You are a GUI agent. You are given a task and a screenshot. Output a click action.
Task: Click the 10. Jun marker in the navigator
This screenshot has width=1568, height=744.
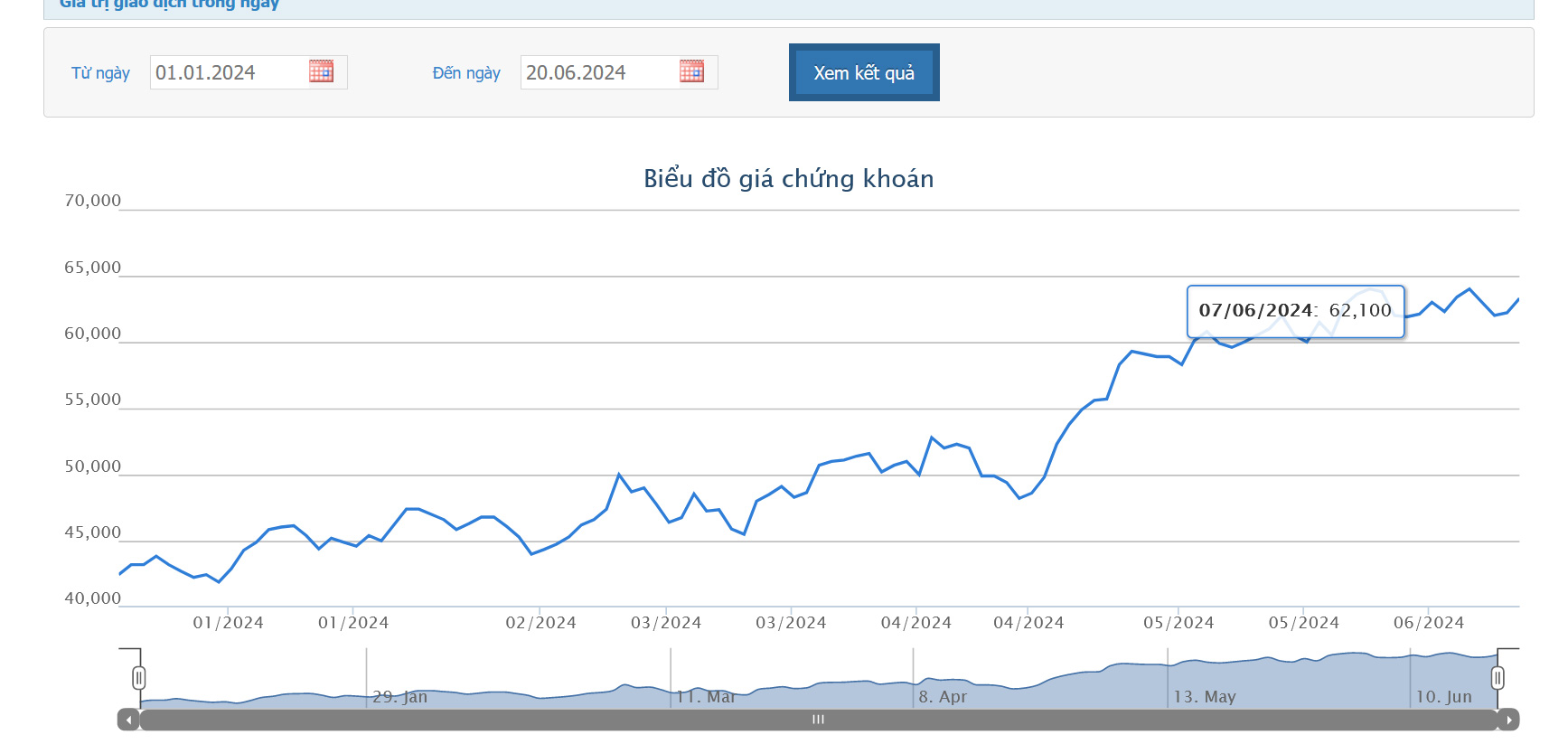pyautogui.click(x=1443, y=697)
